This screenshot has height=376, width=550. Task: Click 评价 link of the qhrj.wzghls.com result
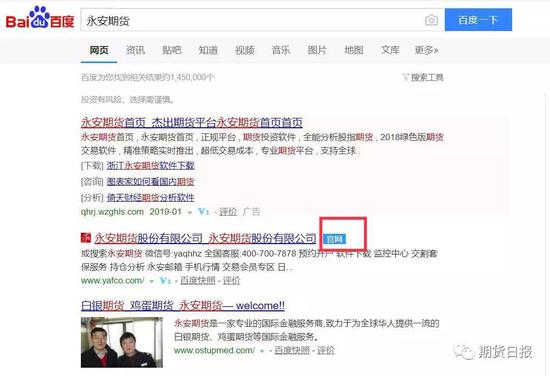pos(228,212)
